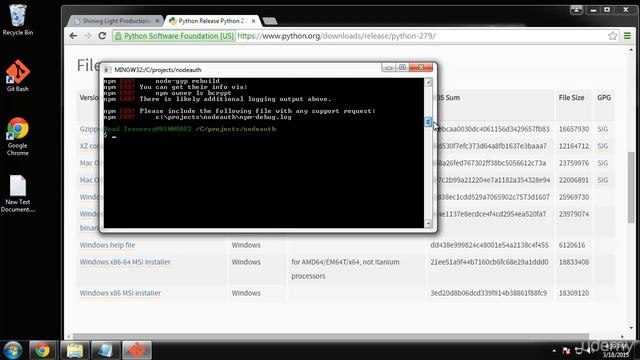This screenshot has height=360, width=640.
Task: Open the MINGW32 window title icon
Action: [x=107, y=70]
